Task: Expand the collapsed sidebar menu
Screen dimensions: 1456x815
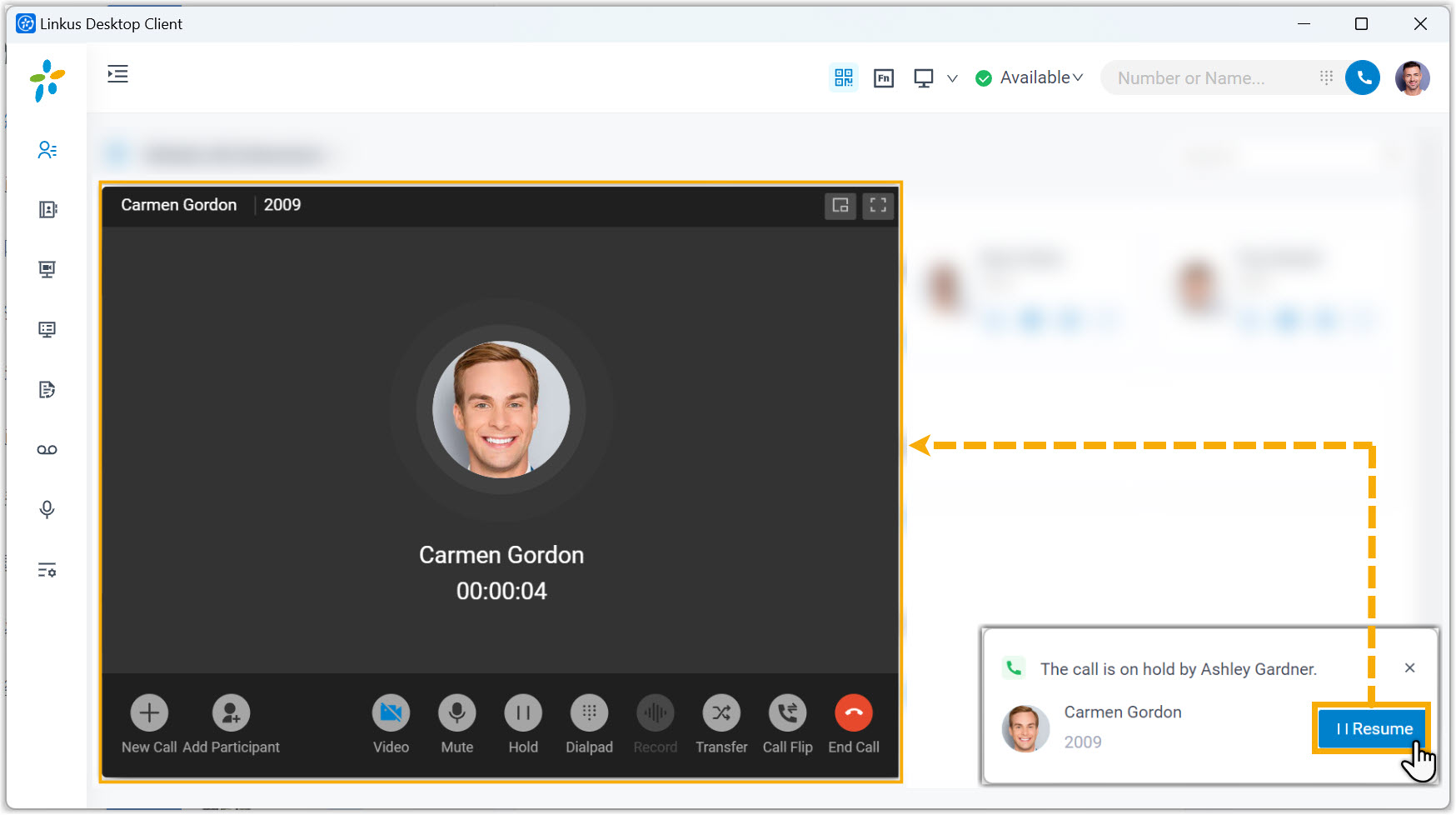Action: [x=117, y=74]
